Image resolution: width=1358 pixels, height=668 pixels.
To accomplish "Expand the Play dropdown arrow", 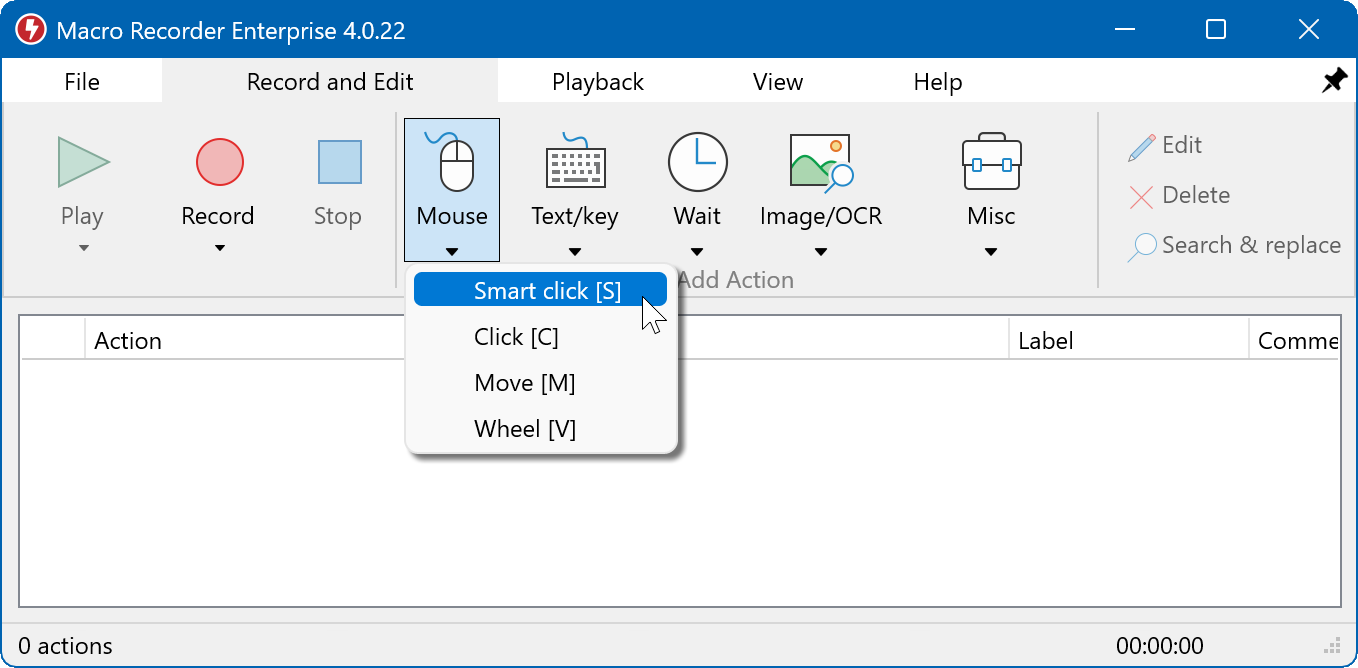I will 82,247.
